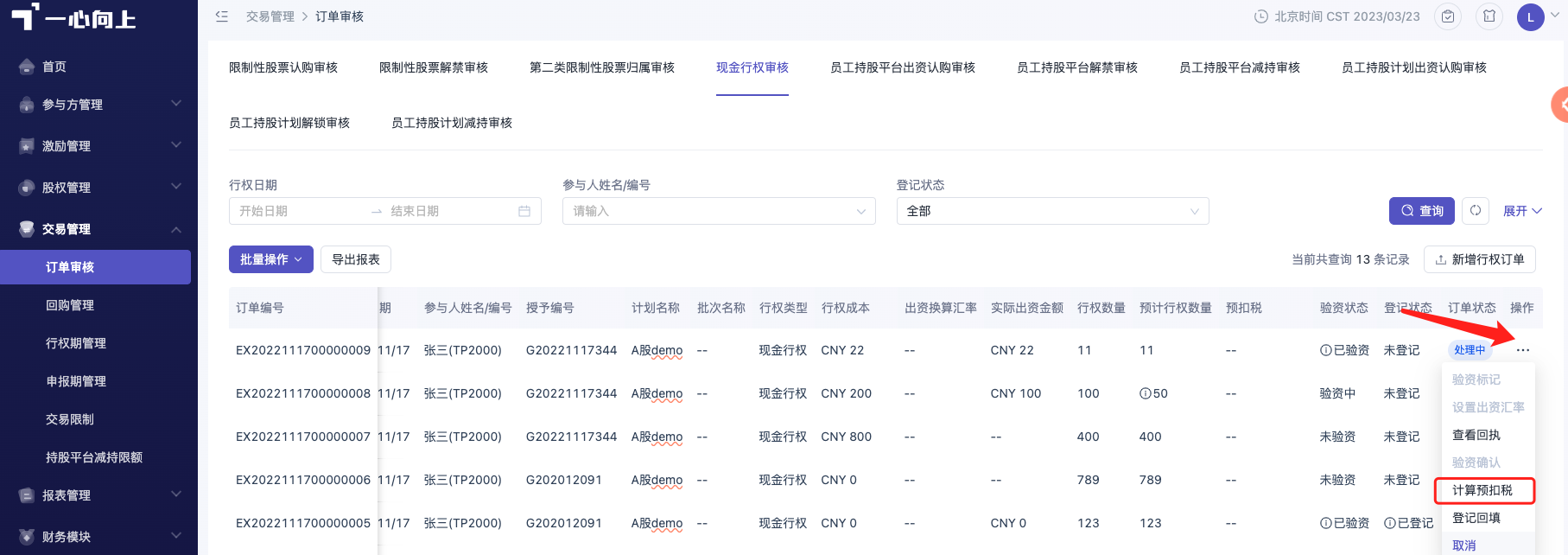Click the 开始日期 start date input
1568x555 pixels.
298,211
